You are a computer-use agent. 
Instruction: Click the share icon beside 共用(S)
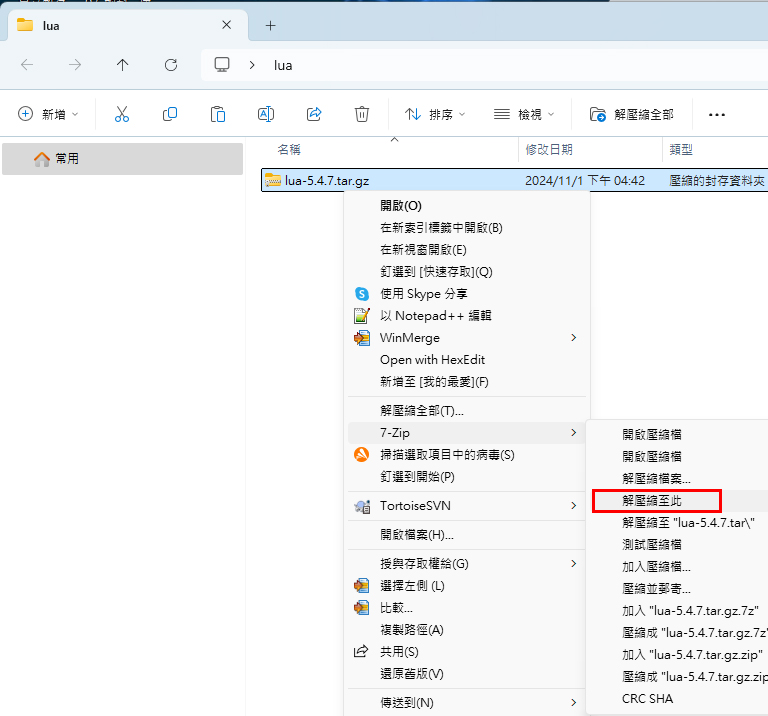click(361, 651)
